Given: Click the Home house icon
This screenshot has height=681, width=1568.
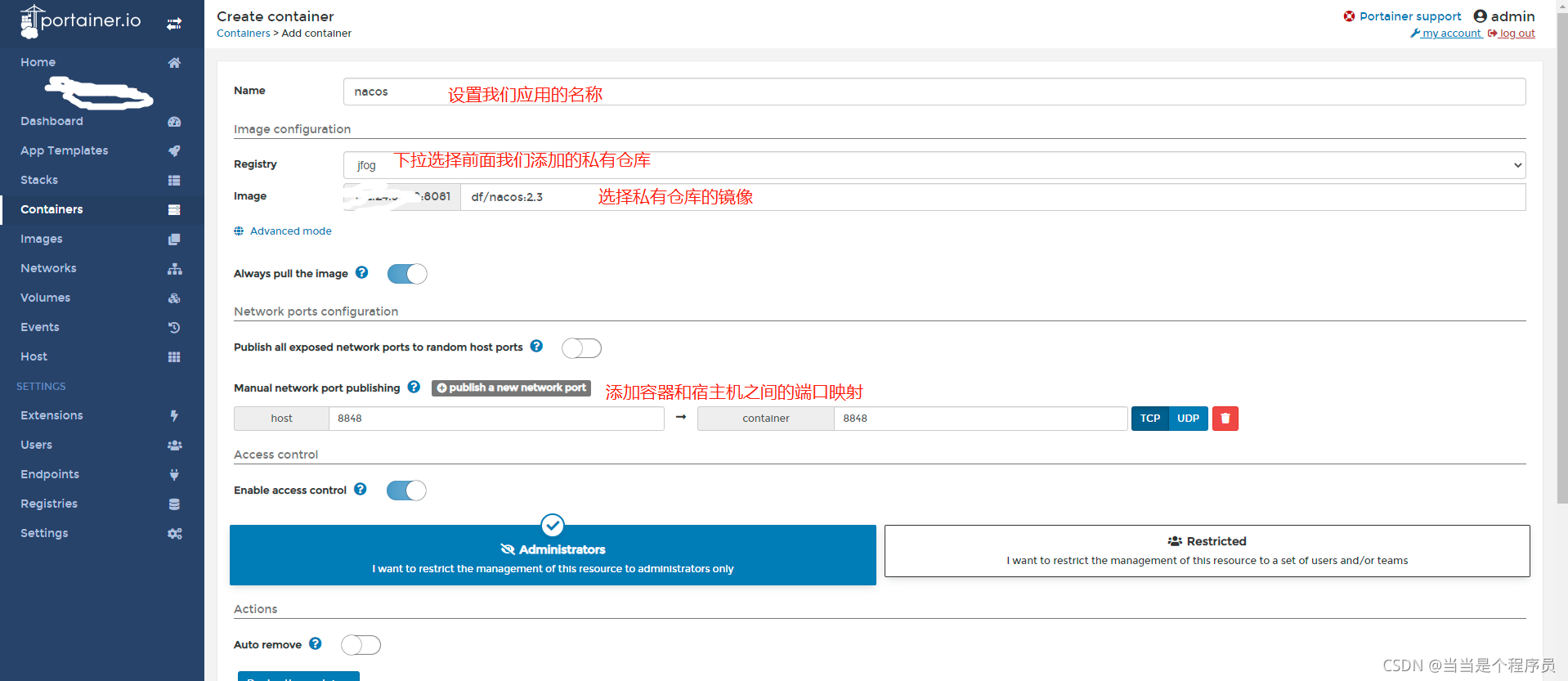Looking at the screenshot, I should (174, 63).
